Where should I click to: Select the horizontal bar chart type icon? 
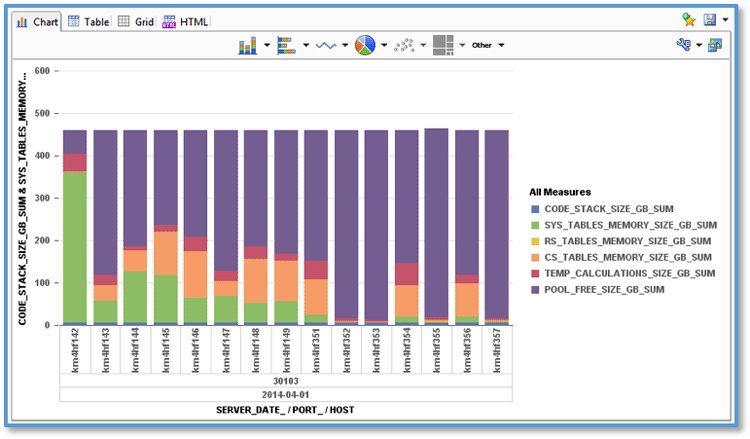click(285, 45)
